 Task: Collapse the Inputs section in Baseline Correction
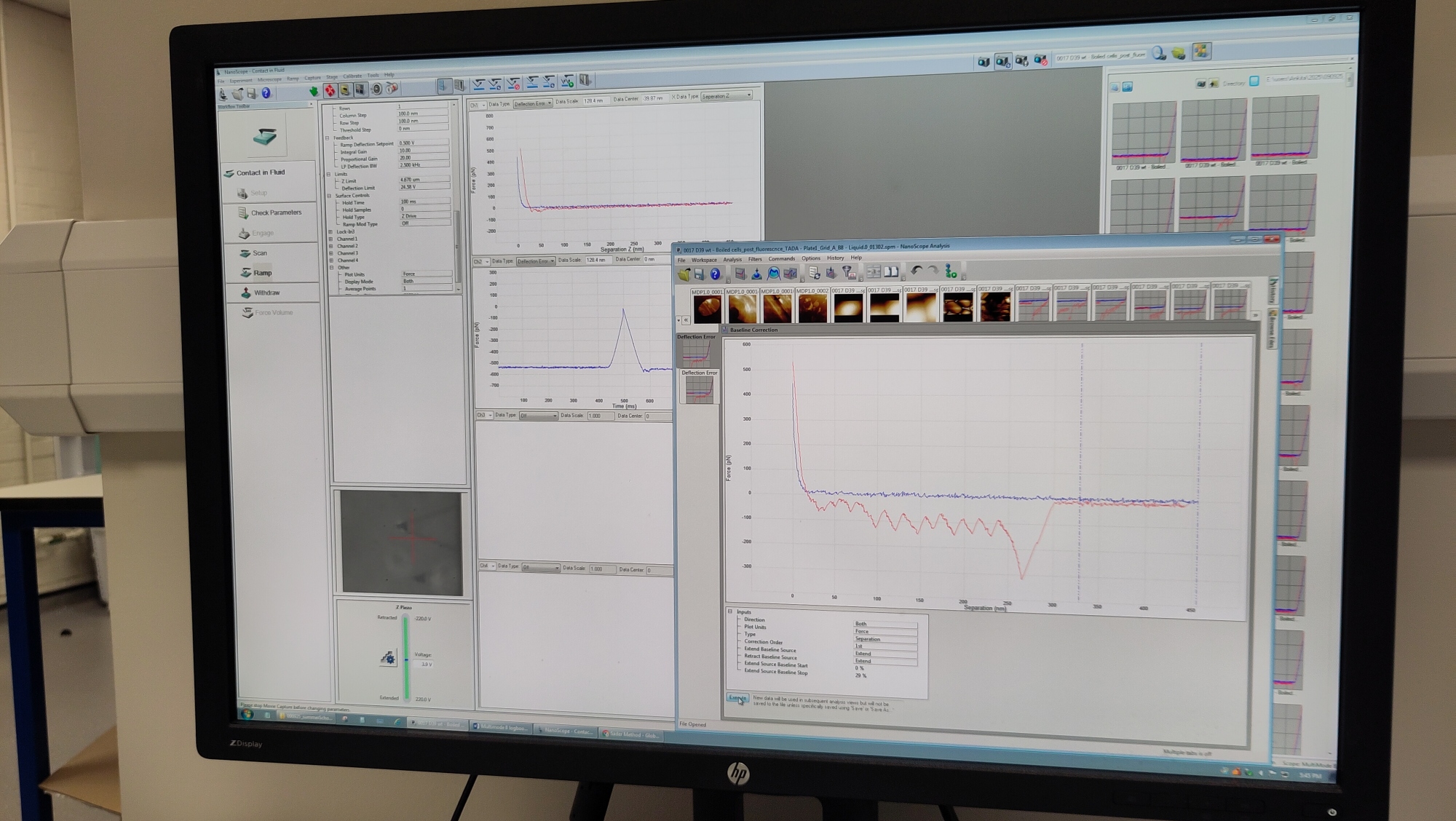(730, 611)
